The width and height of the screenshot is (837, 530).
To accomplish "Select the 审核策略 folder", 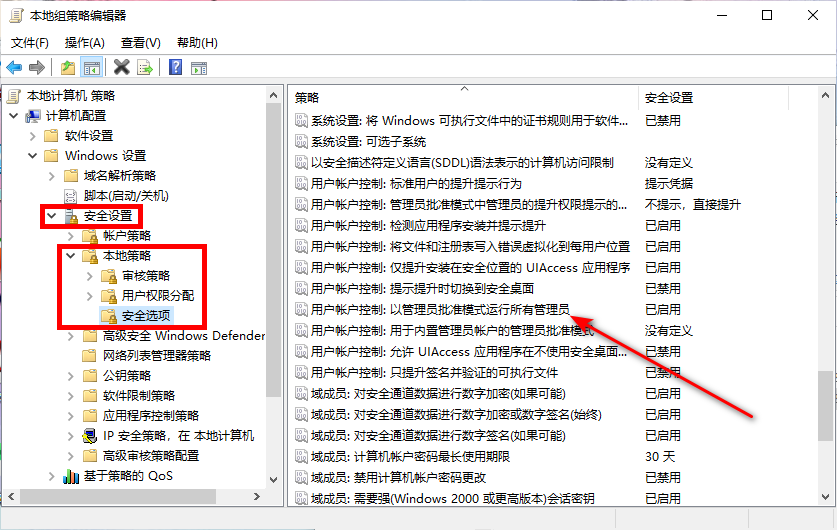I will coord(146,275).
